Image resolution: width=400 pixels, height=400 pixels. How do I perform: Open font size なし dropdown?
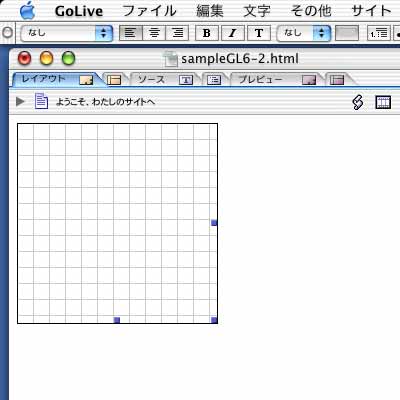pos(304,33)
